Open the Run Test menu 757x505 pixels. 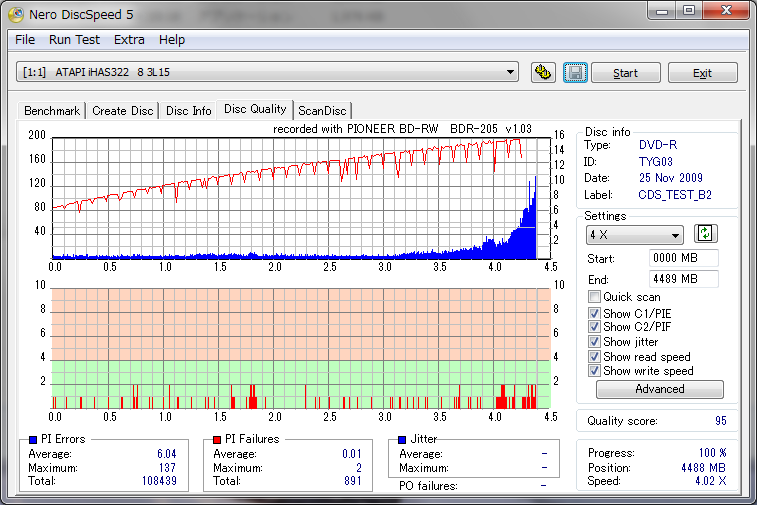74,40
